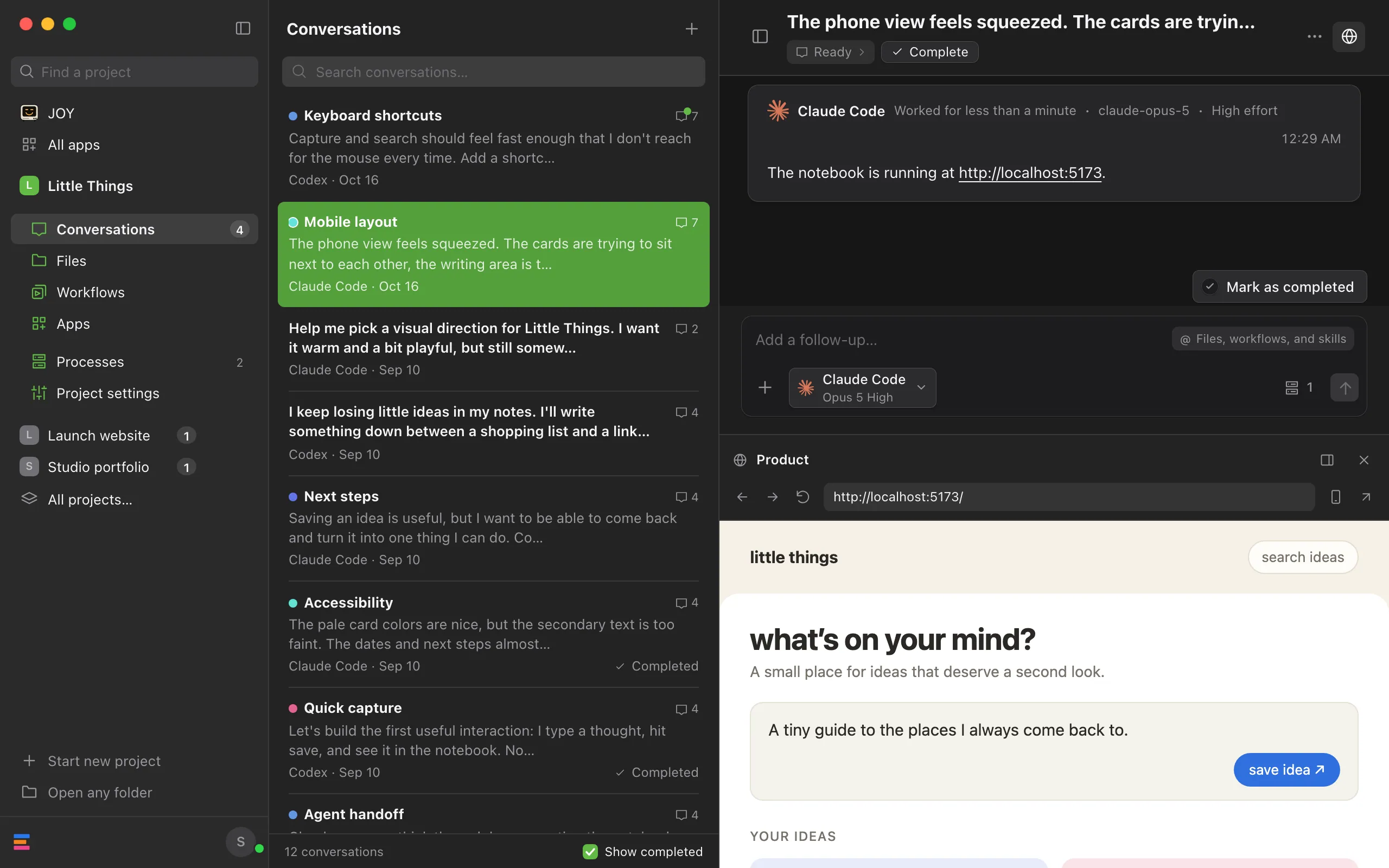Open the three-dots more options menu

click(1314, 36)
